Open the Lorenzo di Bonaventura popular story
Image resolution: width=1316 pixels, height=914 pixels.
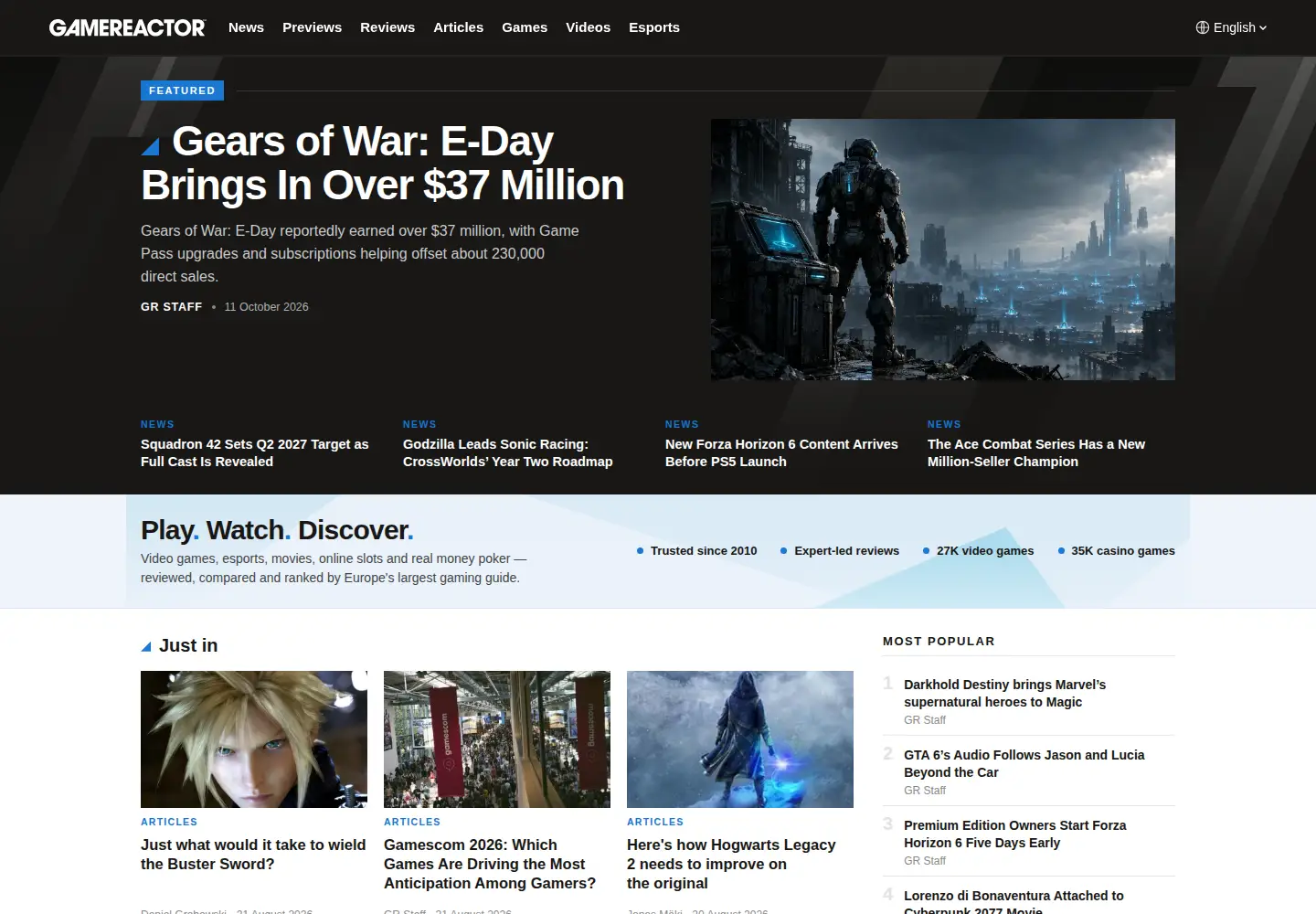pyautogui.click(x=1014, y=902)
